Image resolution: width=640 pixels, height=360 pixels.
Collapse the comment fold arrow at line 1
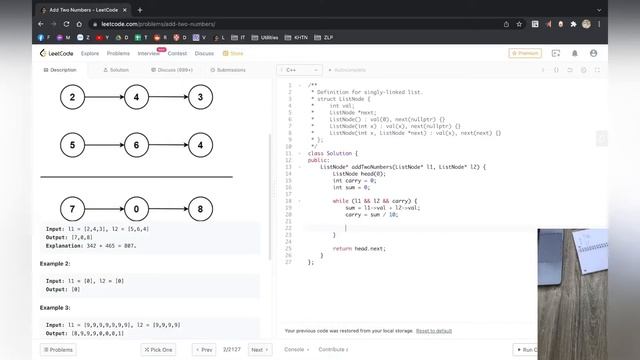click(300, 85)
